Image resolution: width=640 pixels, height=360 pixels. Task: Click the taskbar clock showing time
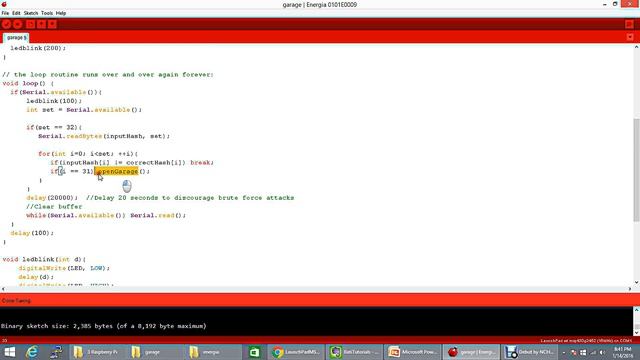pyautogui.click(x=622, y=352)
